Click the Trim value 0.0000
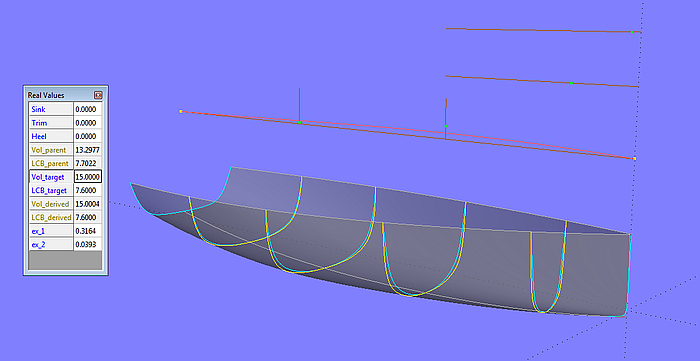Viewport: 700px width, 361px height. click(88, 123)
